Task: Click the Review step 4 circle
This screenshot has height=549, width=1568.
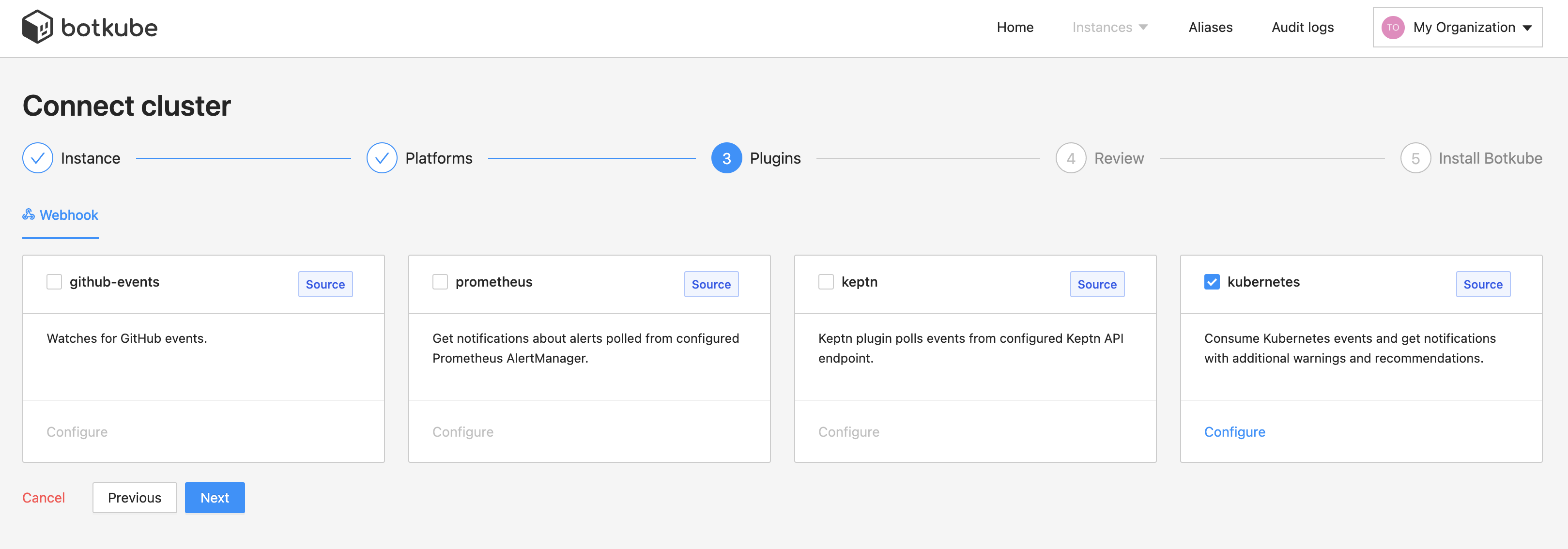Action: [1071, 158]
